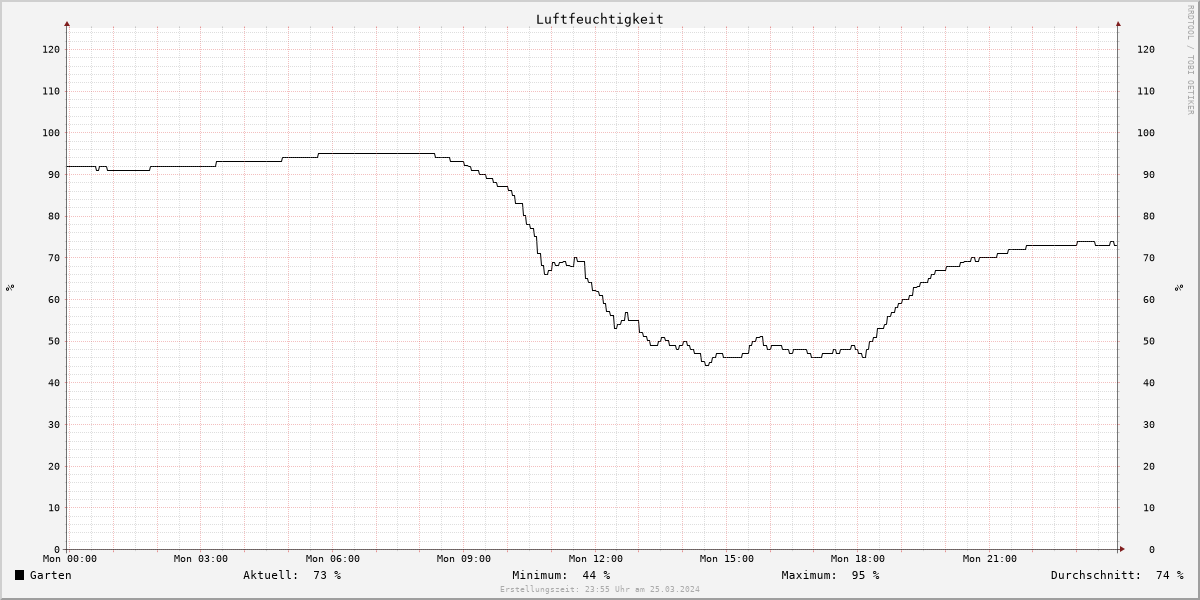The width and height of the screenshot is (1200, 600).
Task: Click the 'Mon 18:00' time axis label
Action: coord(858,559)
